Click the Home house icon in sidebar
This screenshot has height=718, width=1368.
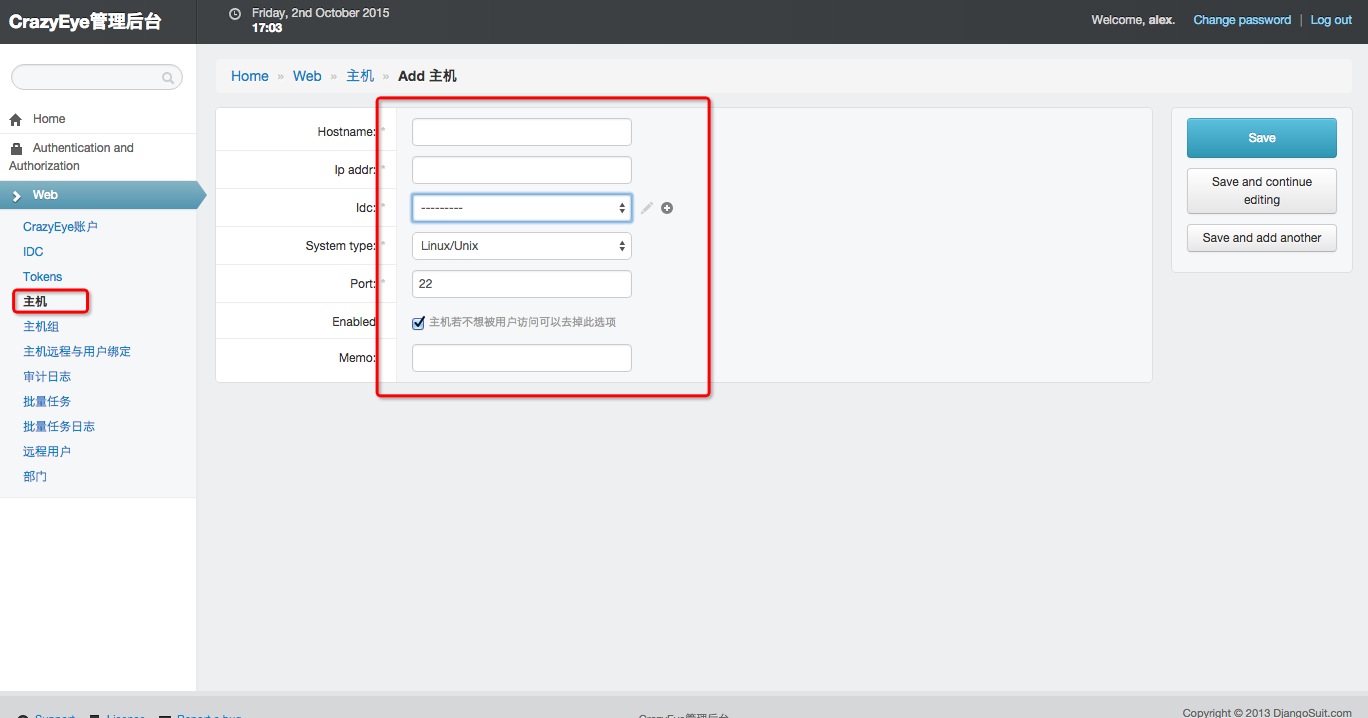tap(15, 119)
